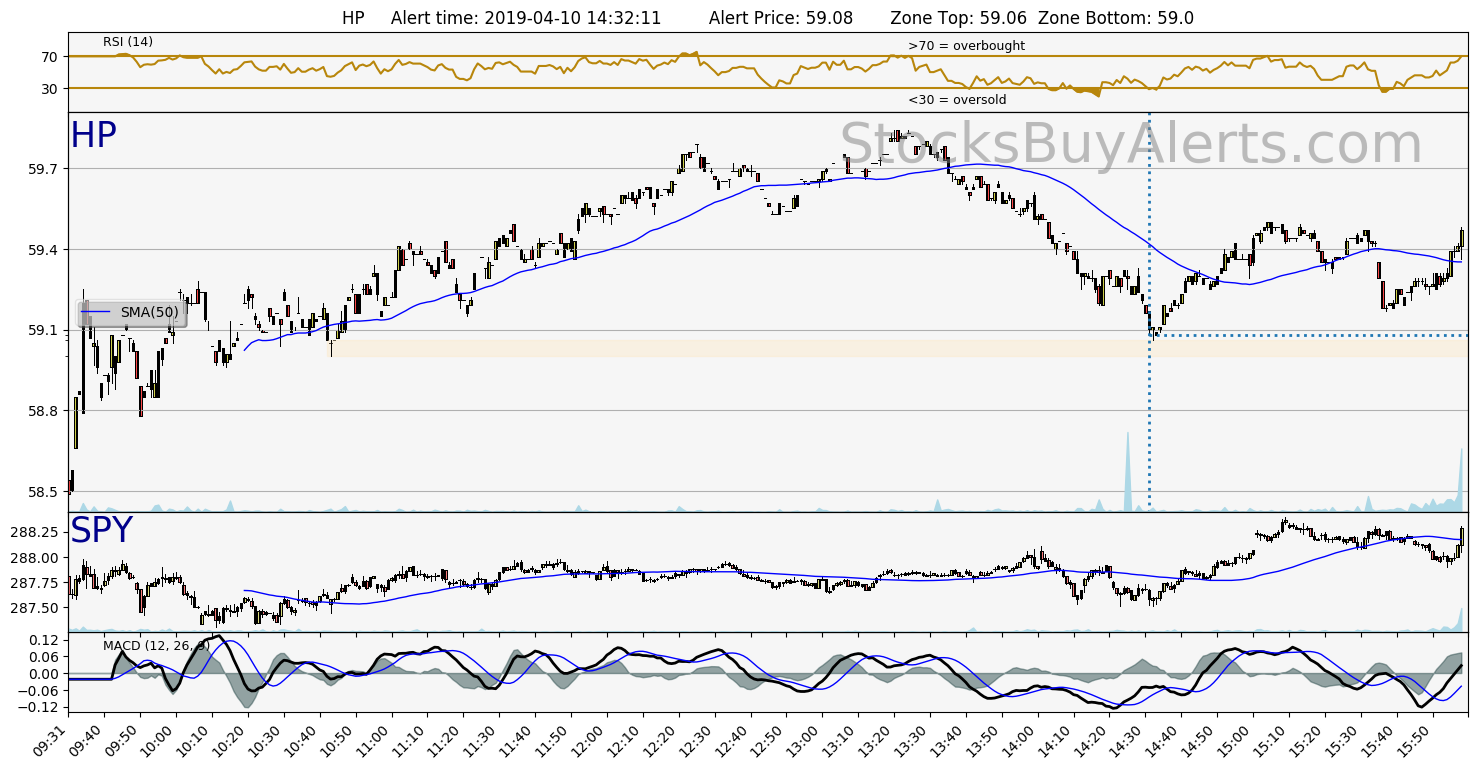
Task: Click the large volume spike near 14:28
Action: tap(1128, 472)
